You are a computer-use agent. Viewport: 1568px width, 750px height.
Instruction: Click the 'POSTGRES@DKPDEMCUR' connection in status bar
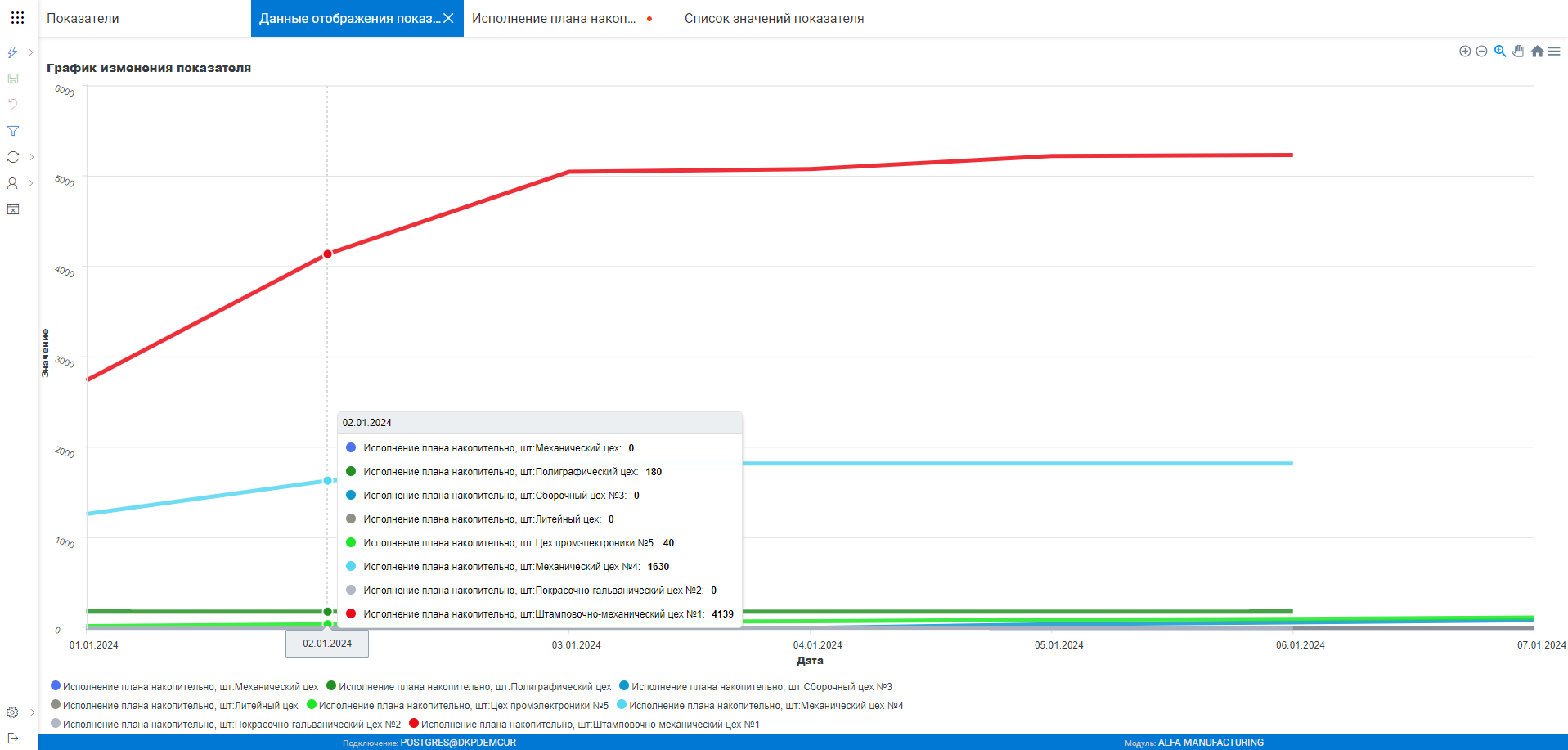pos(458,743)
